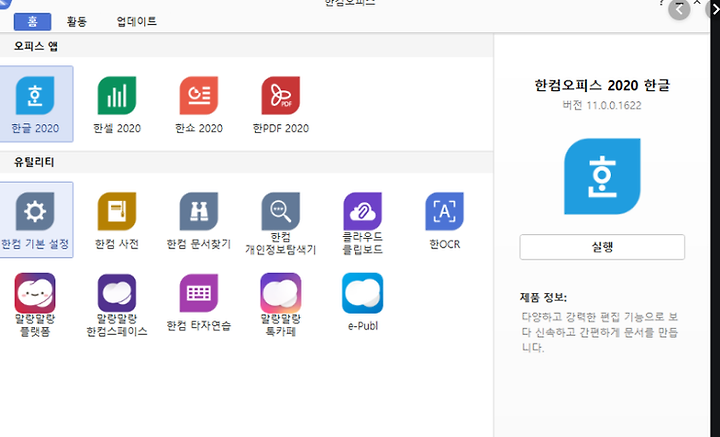Go to the 업데이트 tab
The image size is (720, 437).
(x=136, y=22)
